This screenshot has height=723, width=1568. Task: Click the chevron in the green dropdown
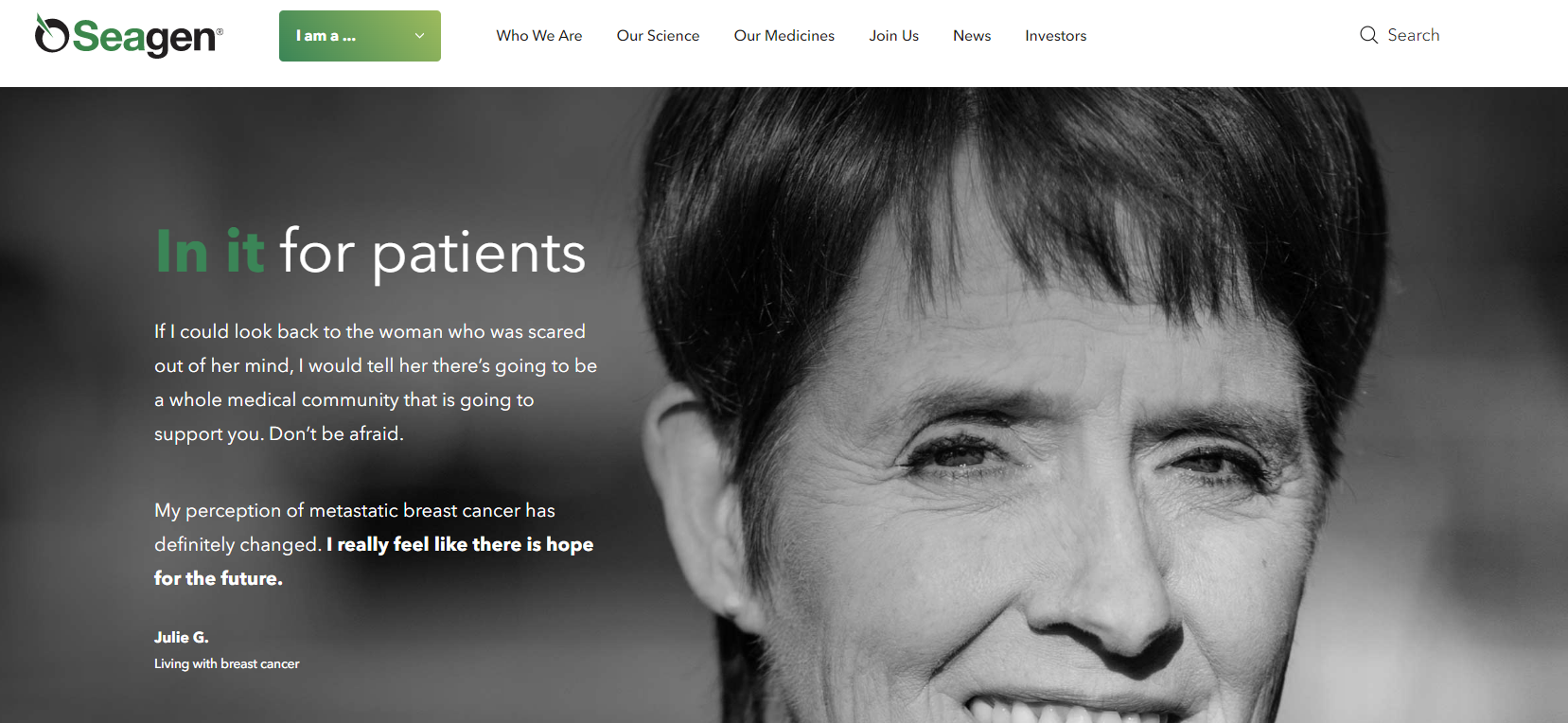[419, 36]
